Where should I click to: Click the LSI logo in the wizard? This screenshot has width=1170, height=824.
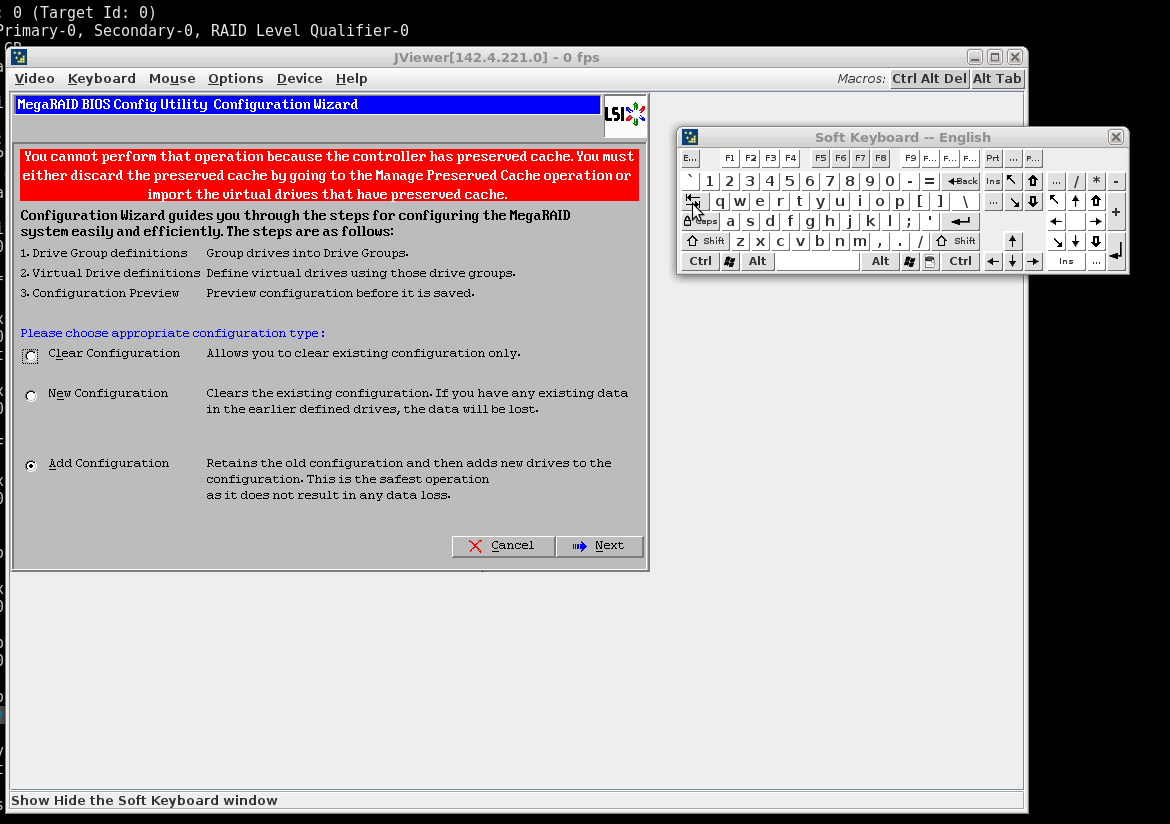pos(625,115)
